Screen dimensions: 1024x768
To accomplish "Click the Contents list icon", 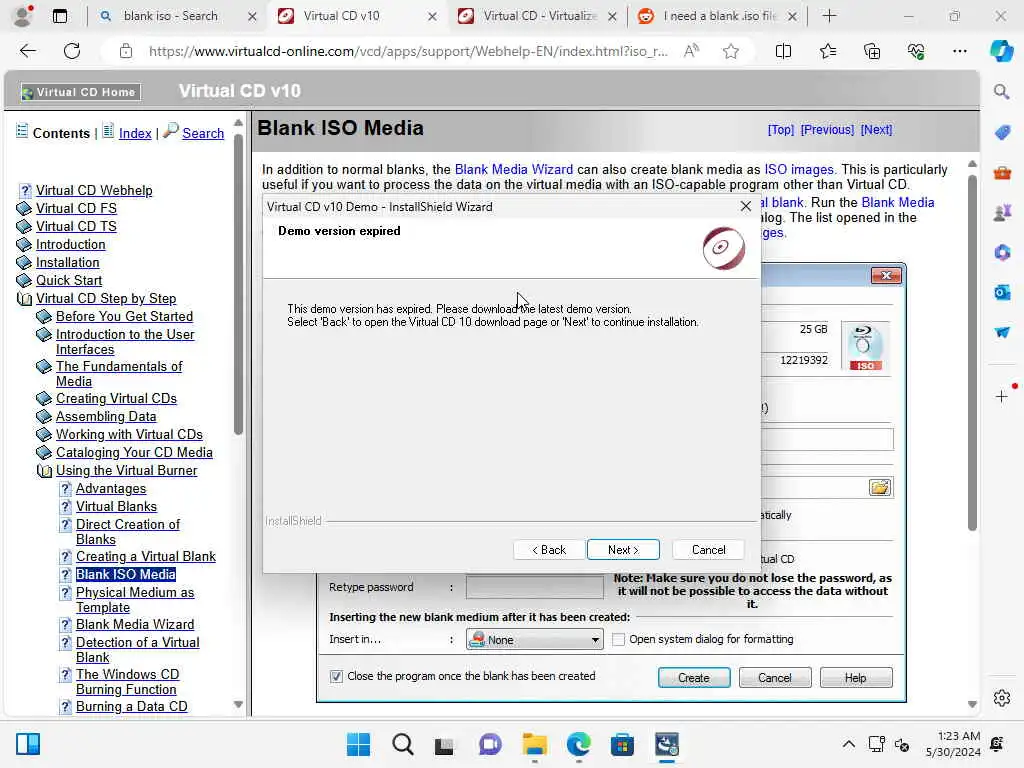I will point(22,131).
